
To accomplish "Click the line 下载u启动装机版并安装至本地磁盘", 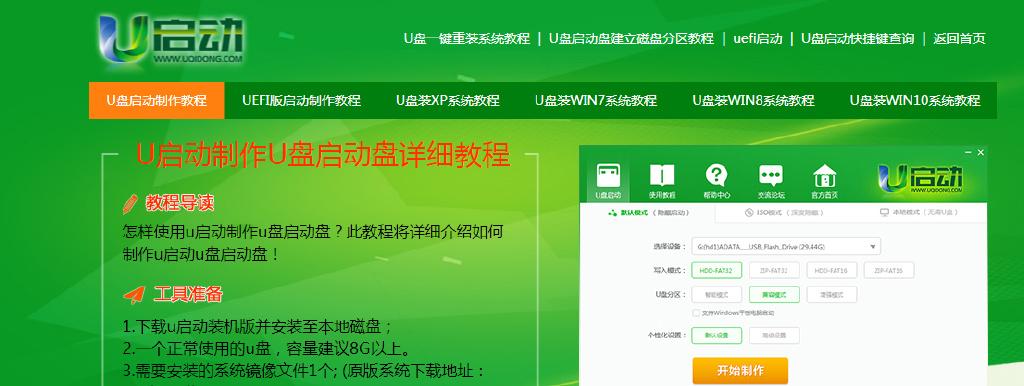I will [x=257, y=326].
